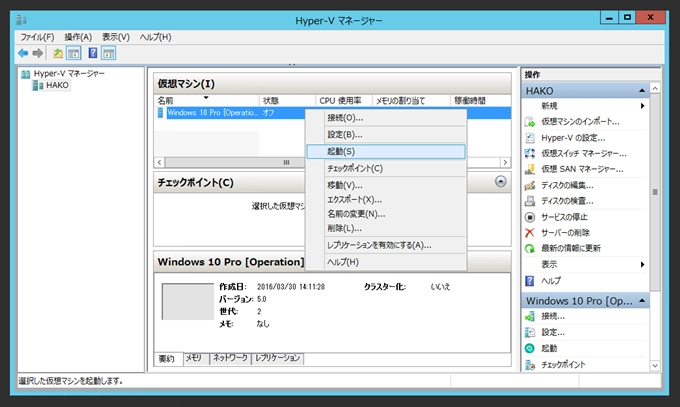Viewport: 680px width, 407px height.
Task: Choose エクスポート(X)... from the context menu
Action: pos(386,200)
